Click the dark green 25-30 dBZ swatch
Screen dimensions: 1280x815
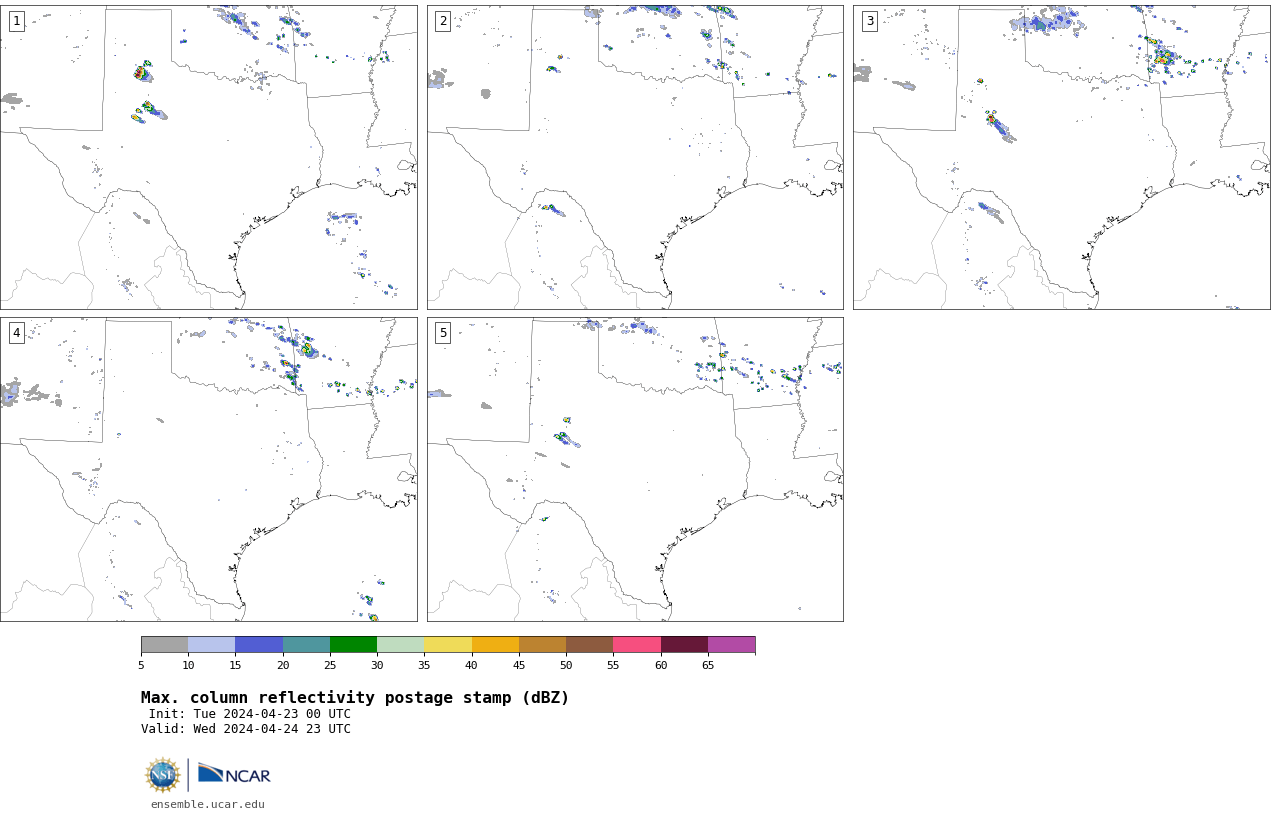[x=353, y=645]
